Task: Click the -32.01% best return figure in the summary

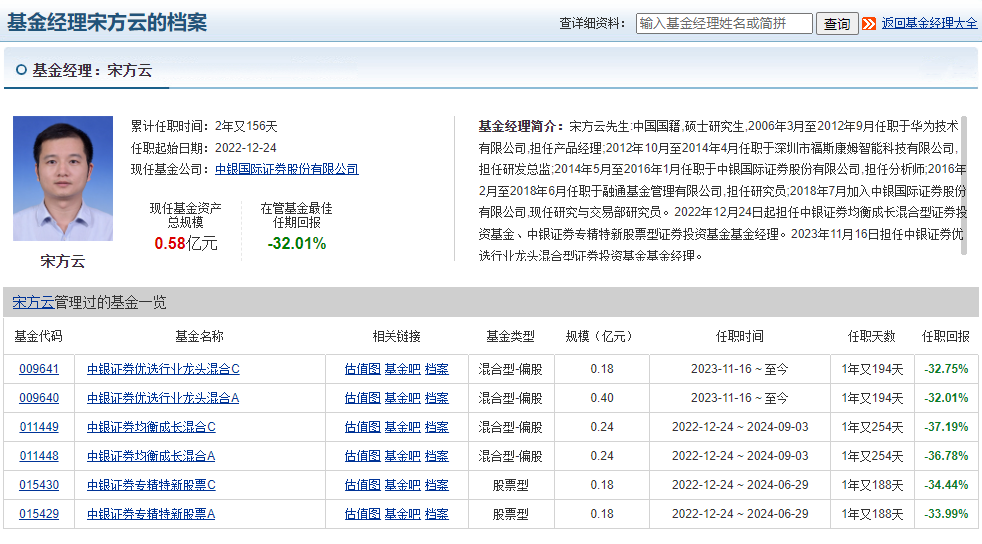Action: click(297, 244)
